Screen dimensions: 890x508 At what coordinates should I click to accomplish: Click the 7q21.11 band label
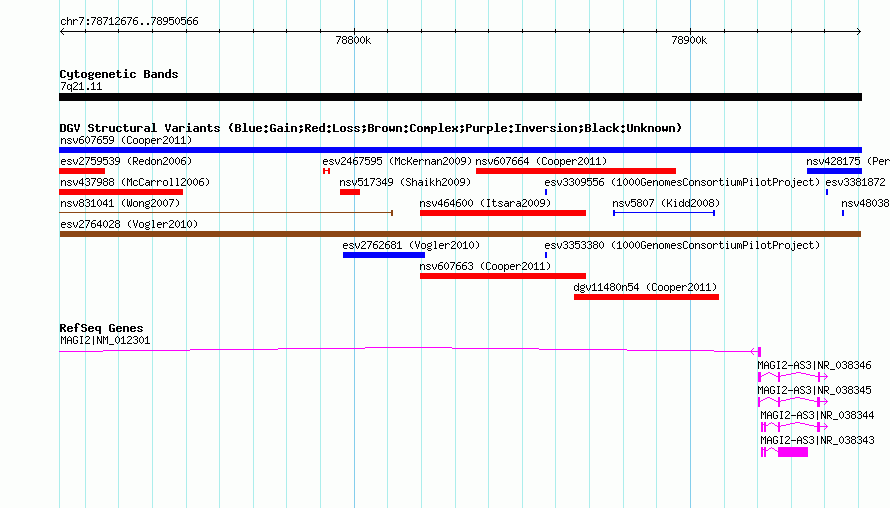pos(81,86)
